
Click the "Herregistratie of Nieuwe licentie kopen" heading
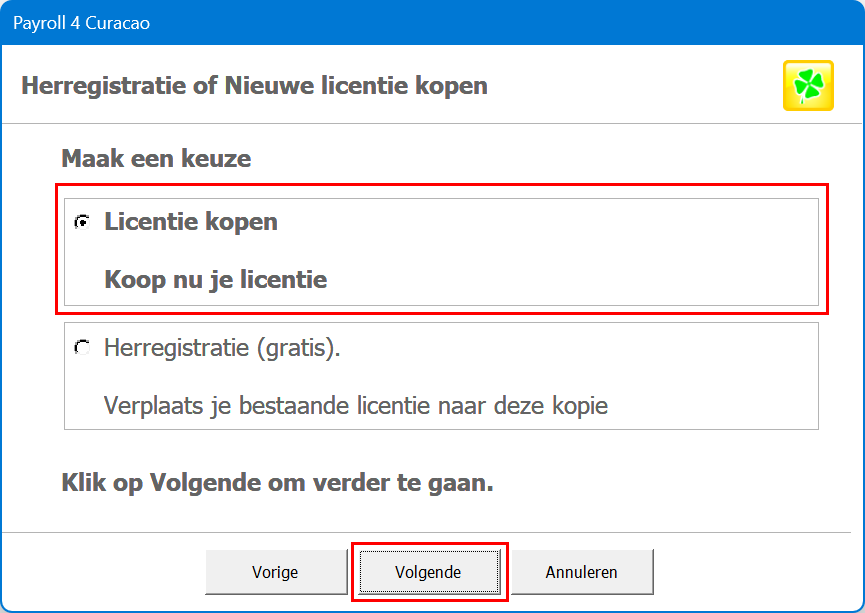click(254, 85)
